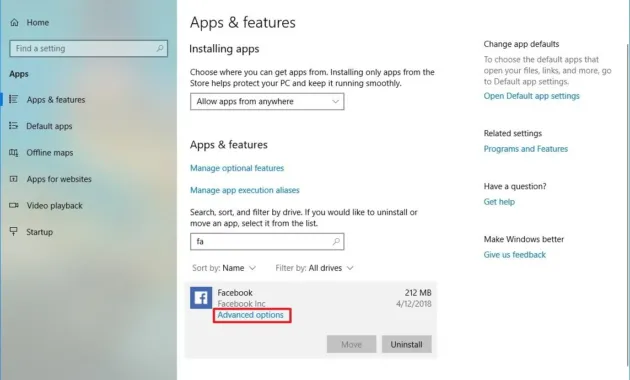Expand the Sort by Name dropdown
The height and width of the screenshot is (380, 630).
[224, 268]
